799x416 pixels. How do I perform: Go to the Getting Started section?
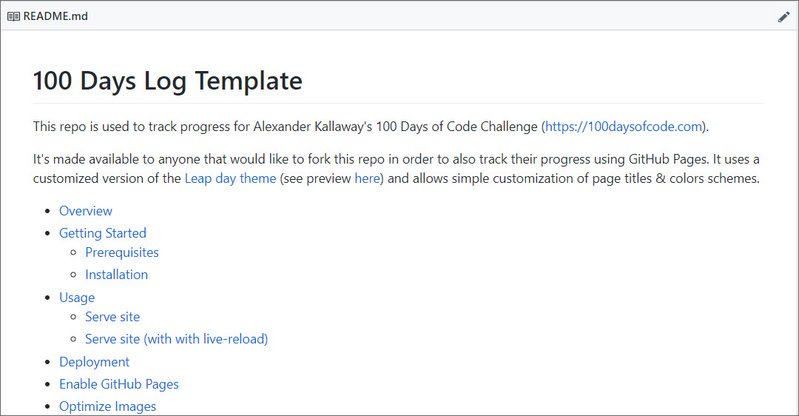pyautogui.click(x=102, y=233)
